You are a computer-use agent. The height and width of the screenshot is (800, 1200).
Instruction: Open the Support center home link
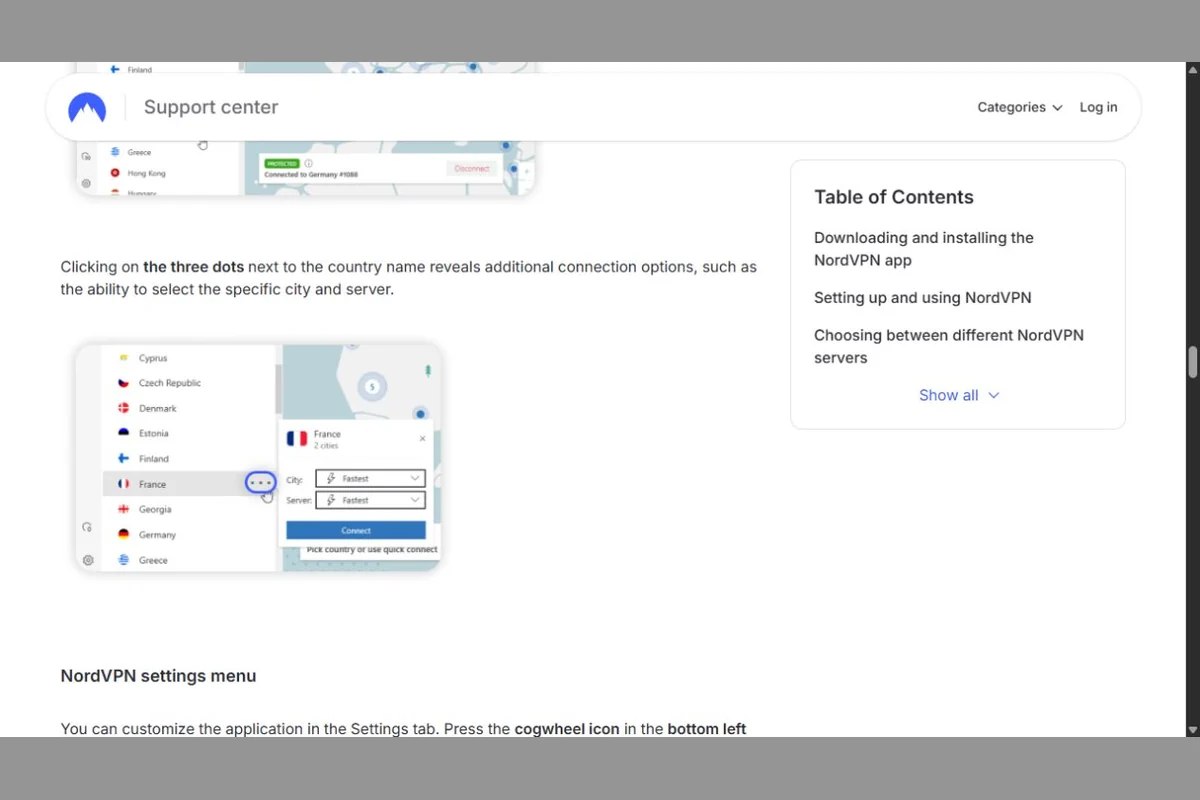211,107
